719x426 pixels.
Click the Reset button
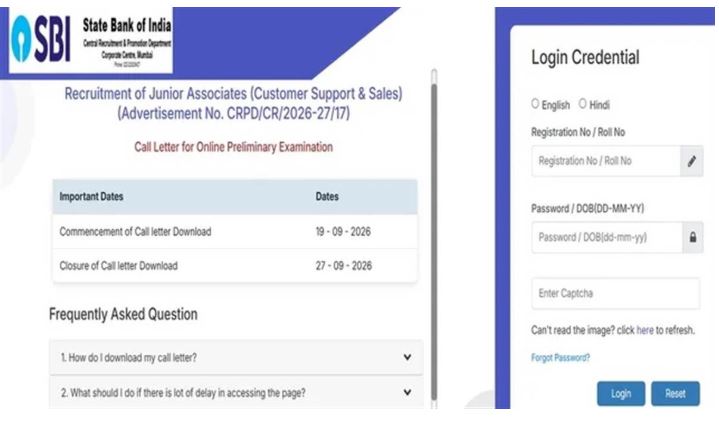pos(675,393)
